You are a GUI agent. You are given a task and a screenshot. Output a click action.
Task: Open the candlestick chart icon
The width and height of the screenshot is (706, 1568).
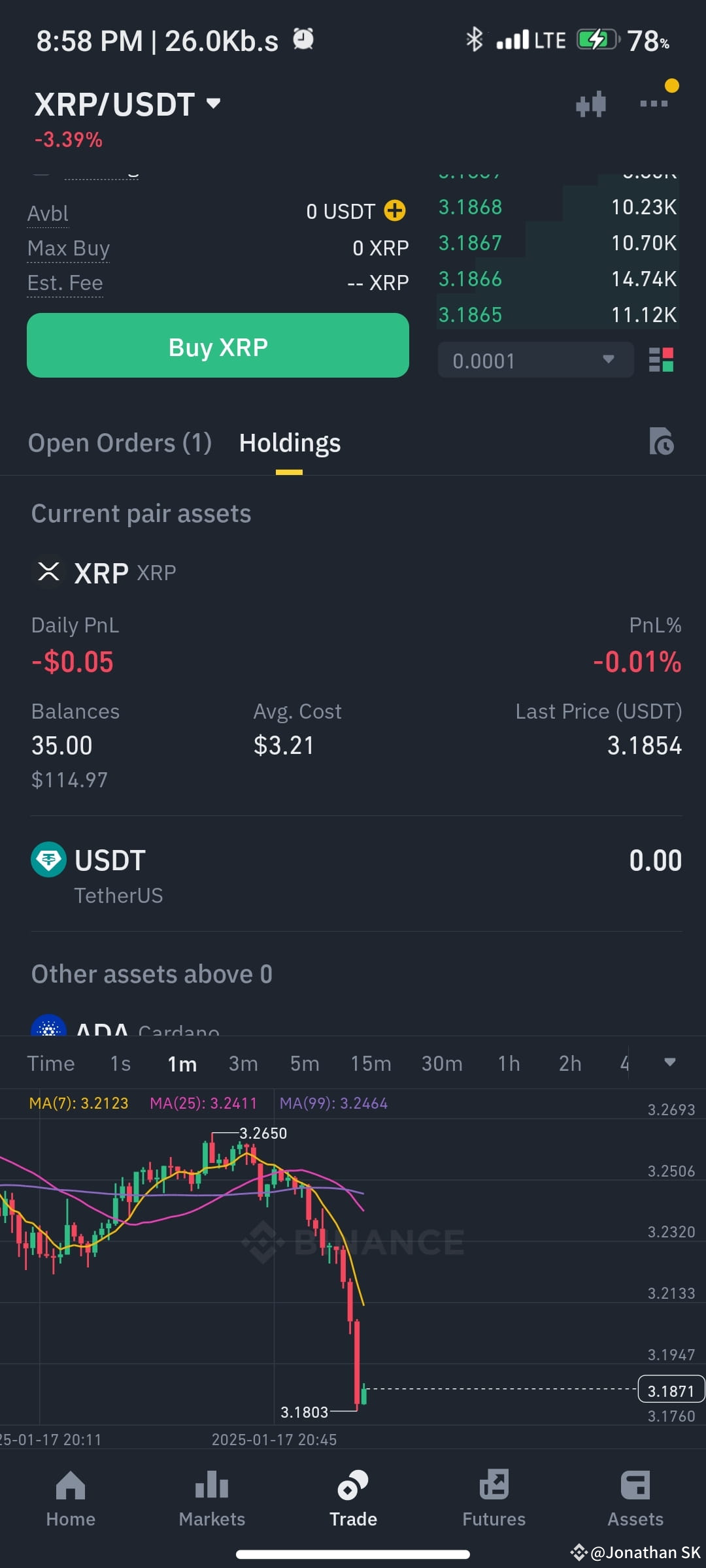(x=591, y=105)
